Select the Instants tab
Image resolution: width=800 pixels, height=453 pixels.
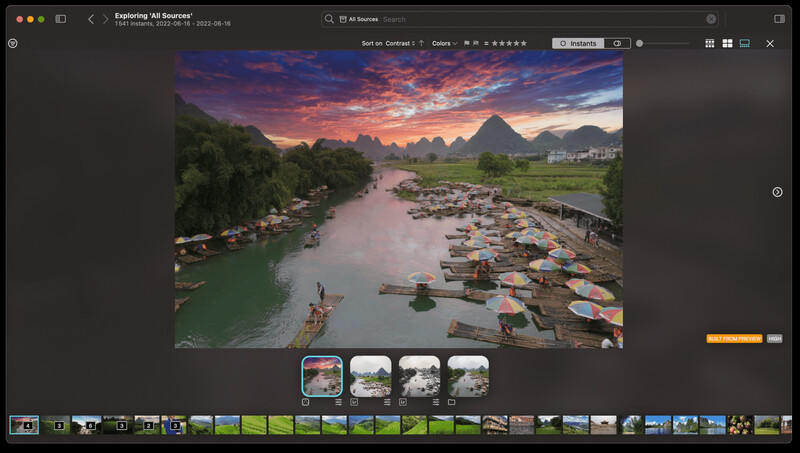pos(578,43)
